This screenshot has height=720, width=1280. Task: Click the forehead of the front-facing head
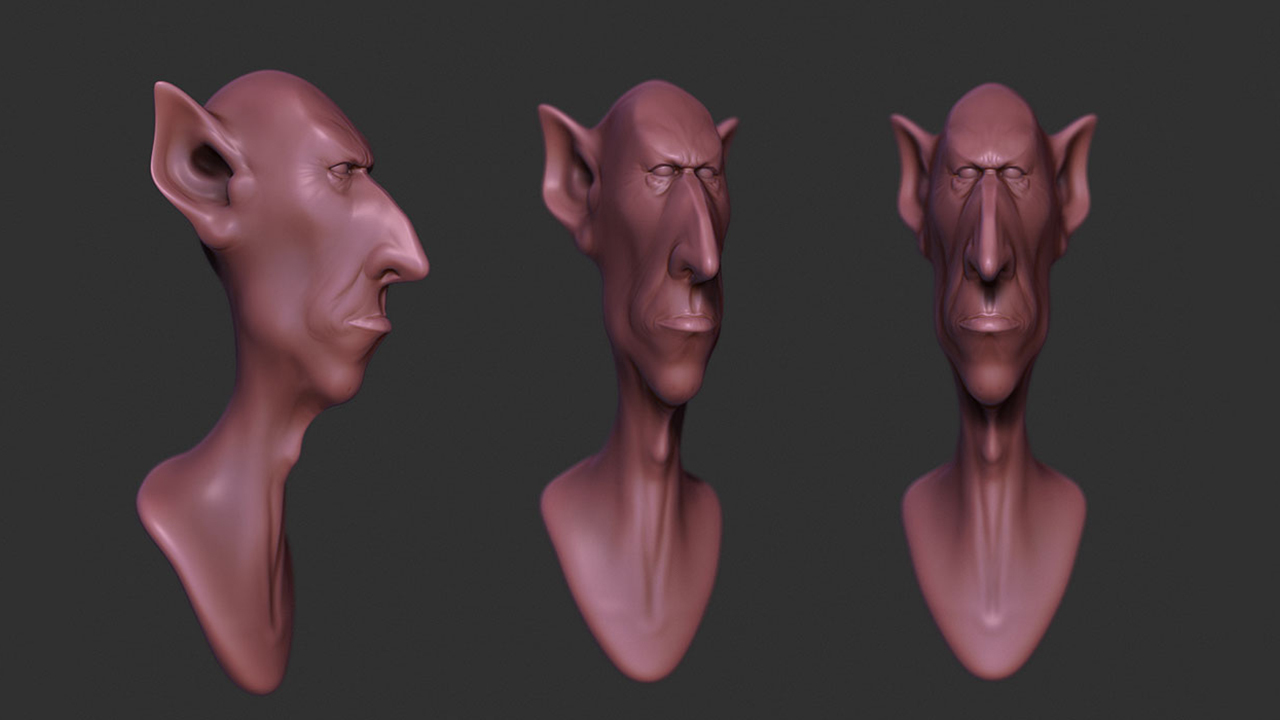click(x=990, y=125)
